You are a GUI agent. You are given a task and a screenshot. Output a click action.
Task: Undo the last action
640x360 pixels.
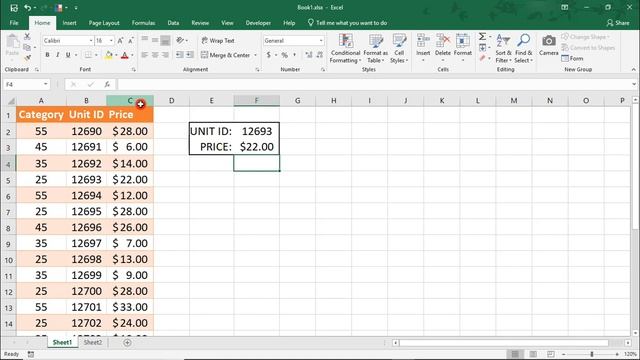tap(27, 8)
